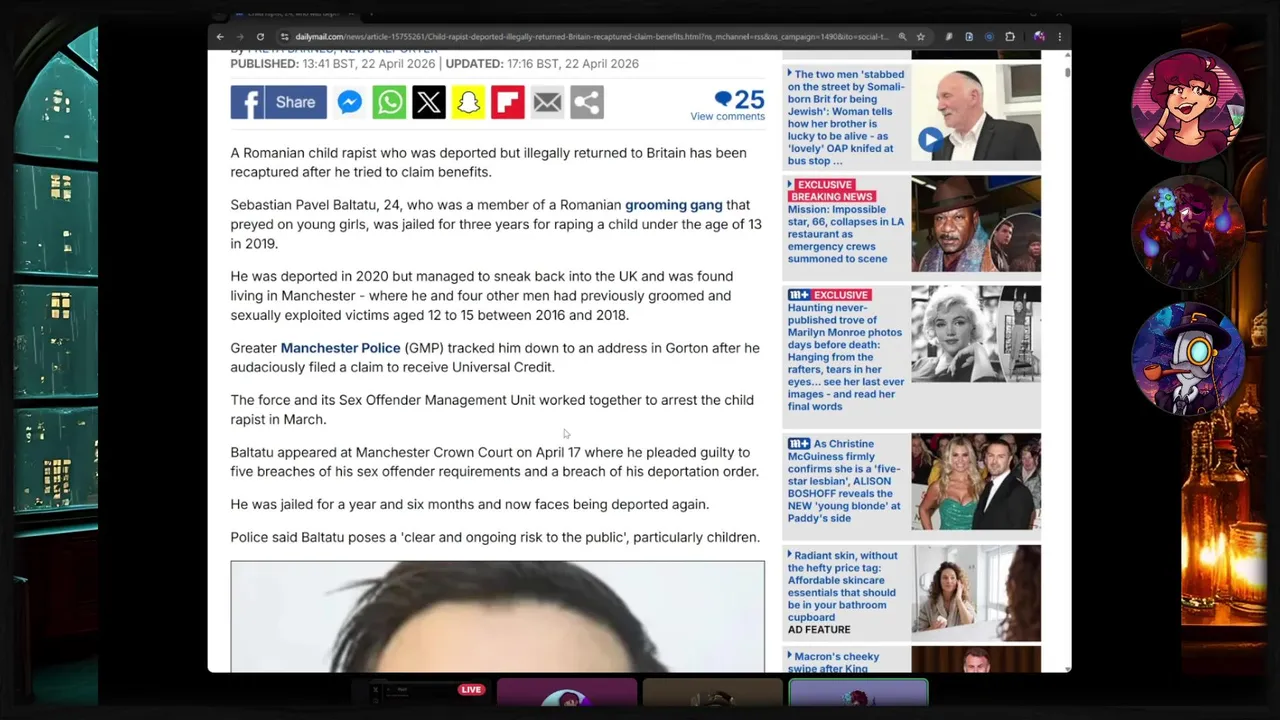
Task: Open the Manchester Police topic link
Action: 340,348
